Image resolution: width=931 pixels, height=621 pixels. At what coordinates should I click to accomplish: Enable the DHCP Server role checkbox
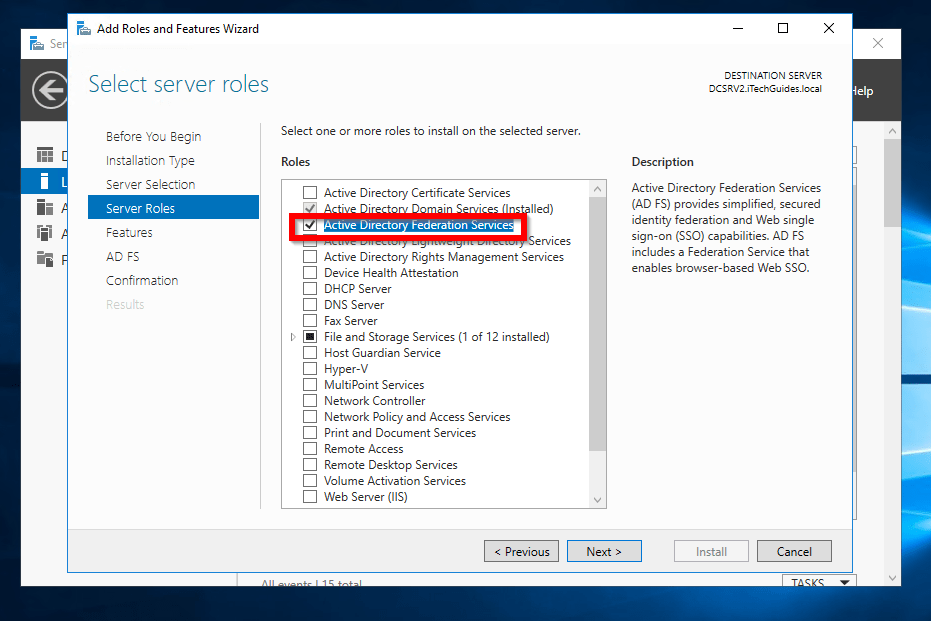tap(310, 288)
